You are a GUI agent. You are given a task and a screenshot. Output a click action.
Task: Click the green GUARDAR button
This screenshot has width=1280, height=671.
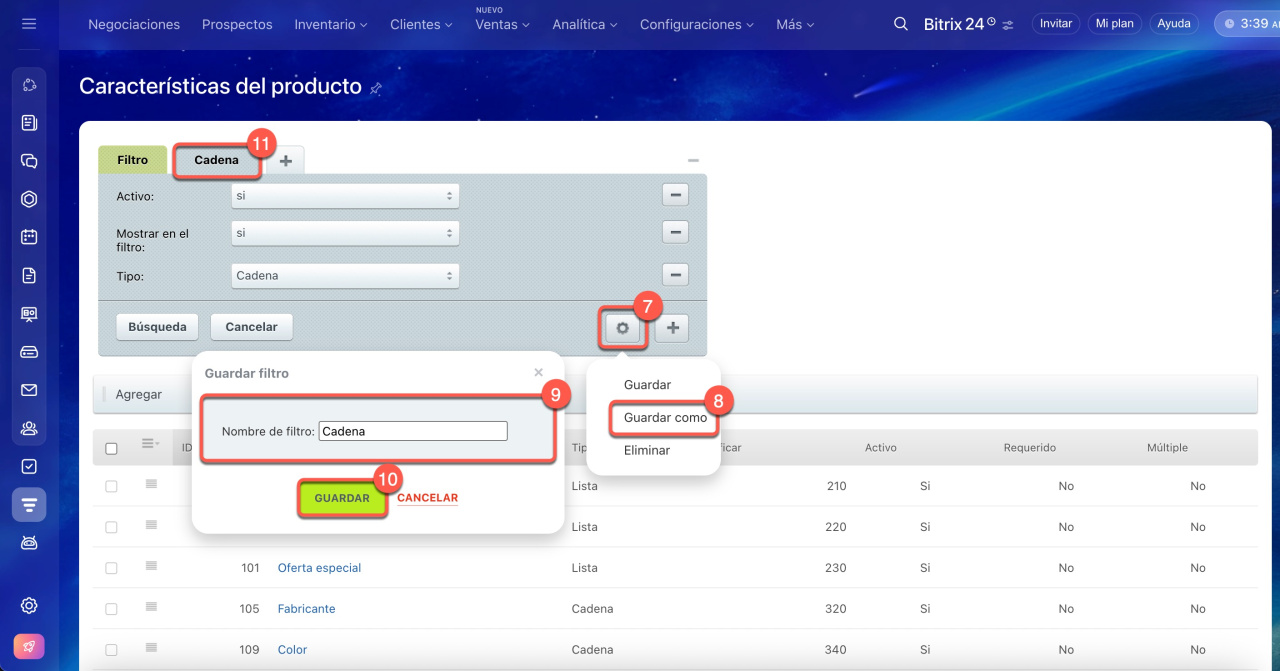[342, 498]
